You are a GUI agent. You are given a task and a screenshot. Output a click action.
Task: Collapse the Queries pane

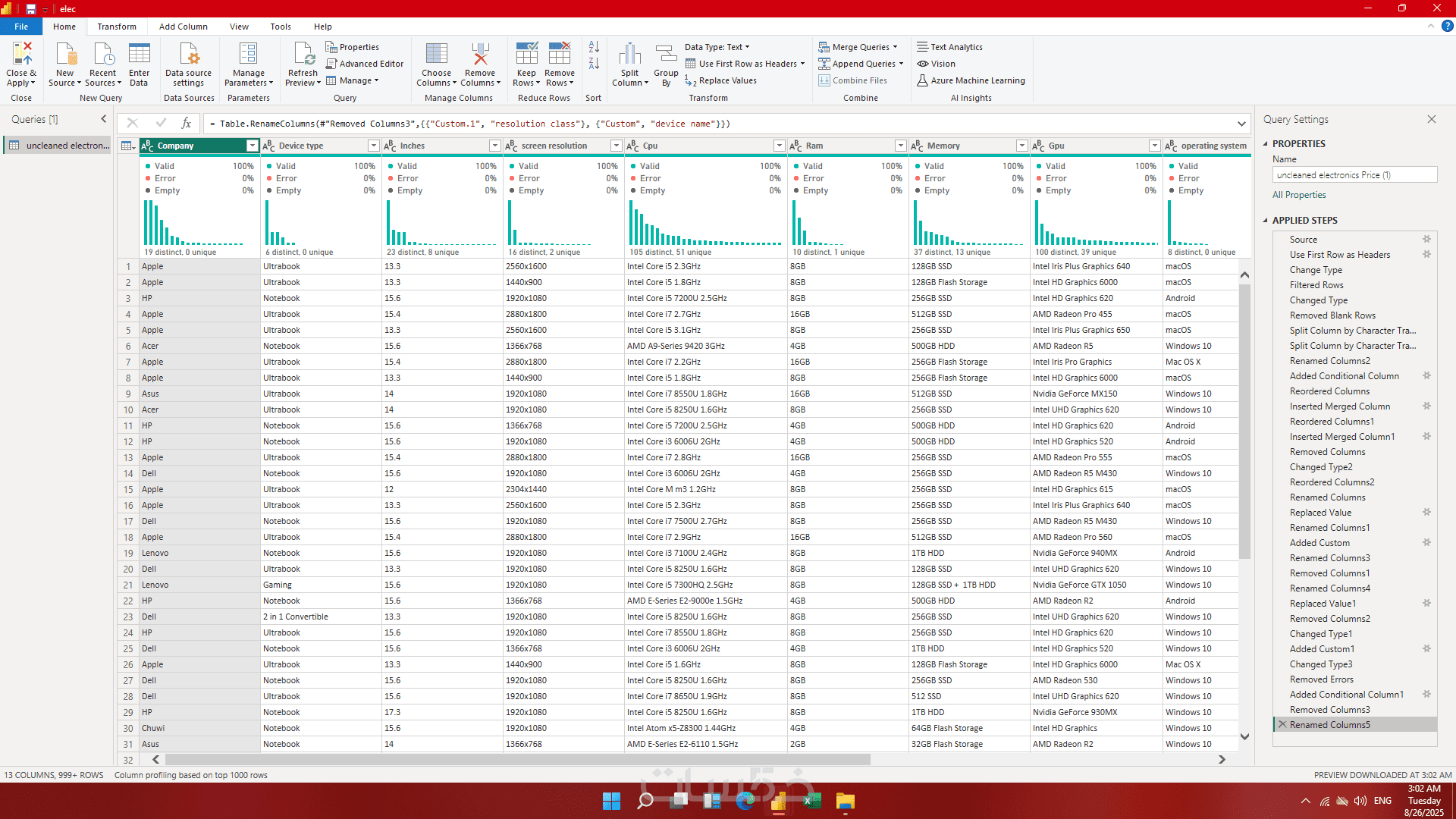coord(104,119)
